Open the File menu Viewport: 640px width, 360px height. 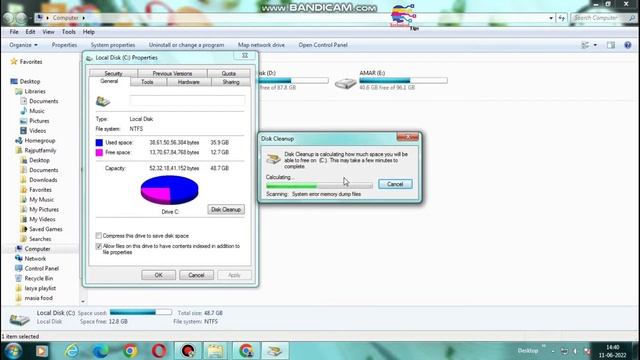[14, 32]
